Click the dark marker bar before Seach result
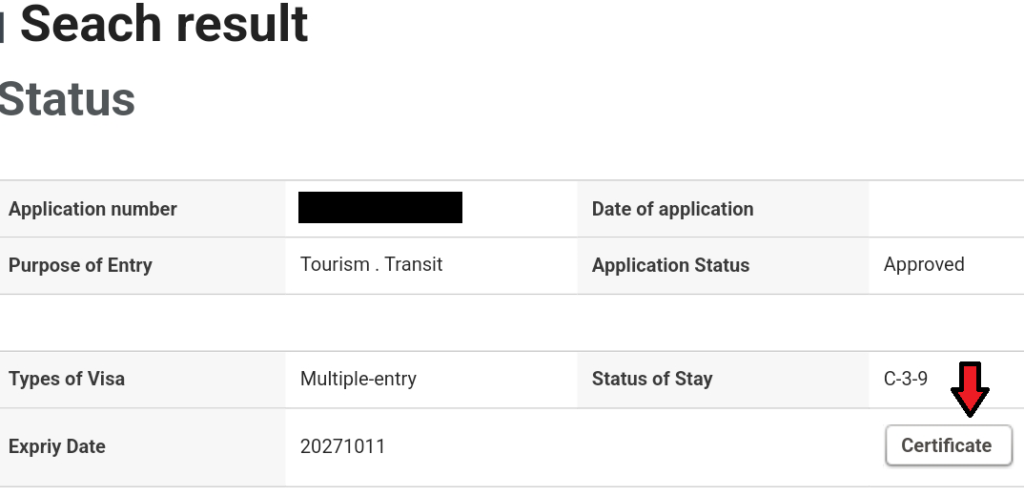This screenshot has height=495, width=1024. point(2,29)
